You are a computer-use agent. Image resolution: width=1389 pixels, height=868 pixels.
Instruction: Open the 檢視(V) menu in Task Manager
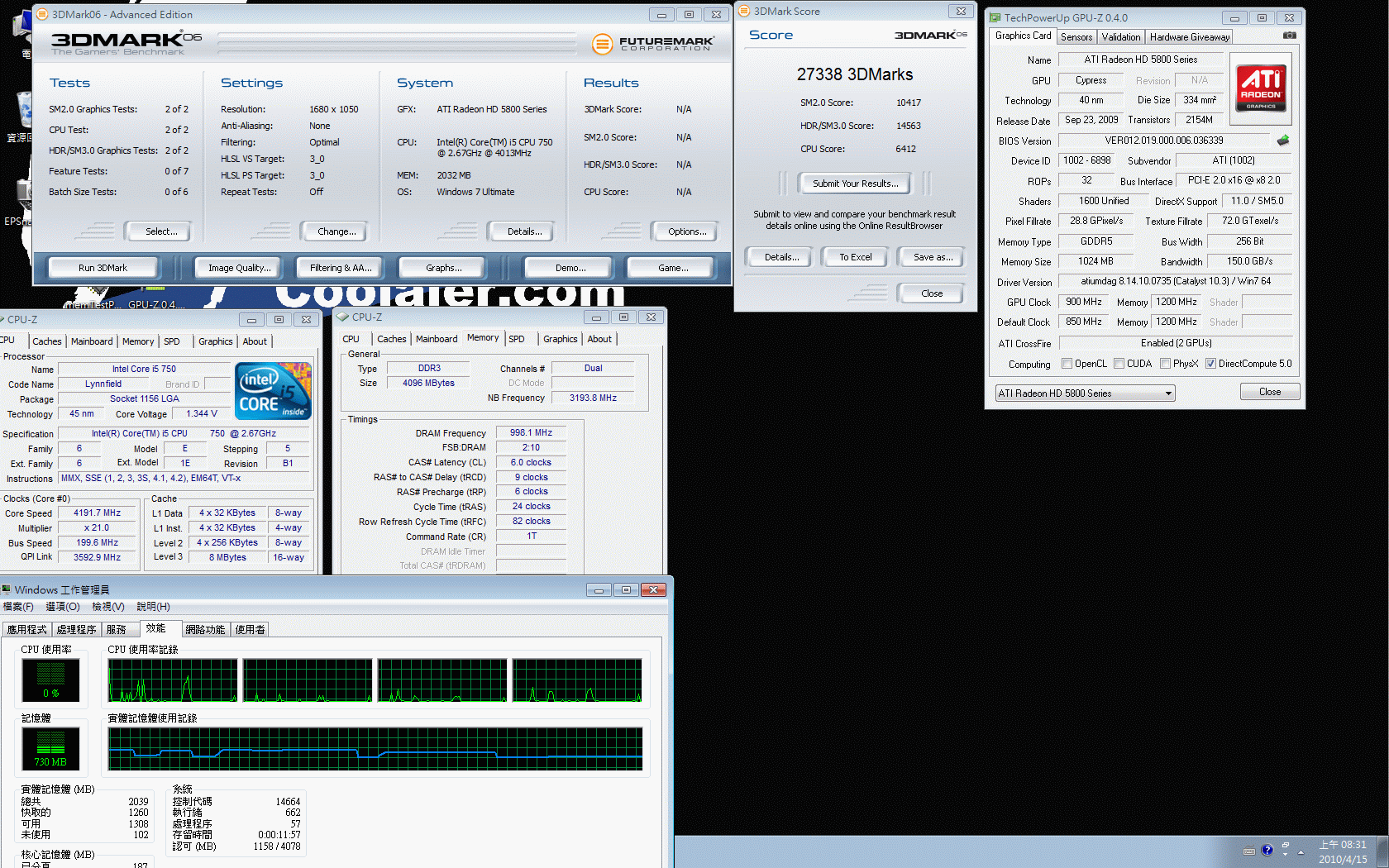(x=108, y=607)
